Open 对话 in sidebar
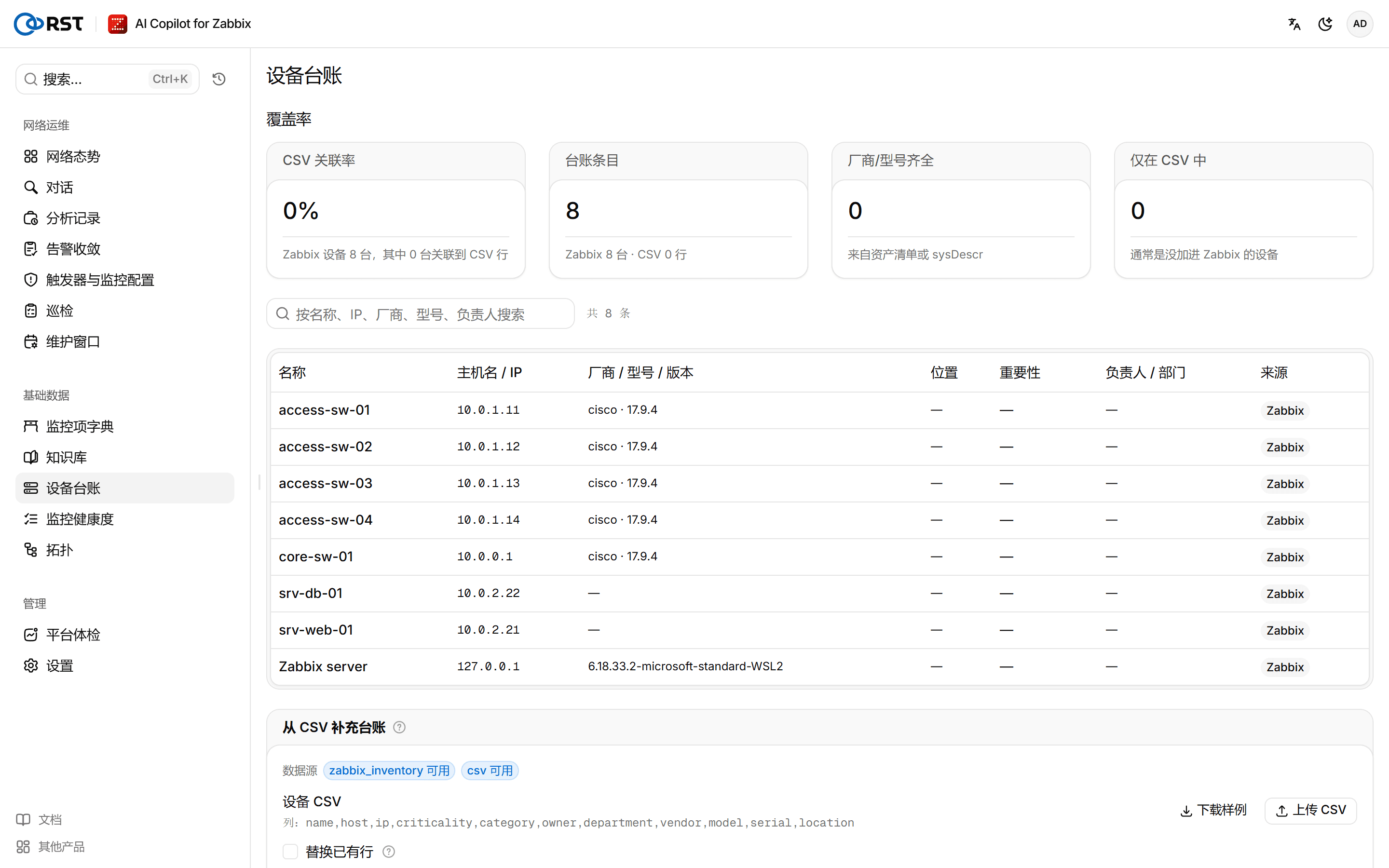The height and width of the screenshot is (868, 1389). coord(124,187)
